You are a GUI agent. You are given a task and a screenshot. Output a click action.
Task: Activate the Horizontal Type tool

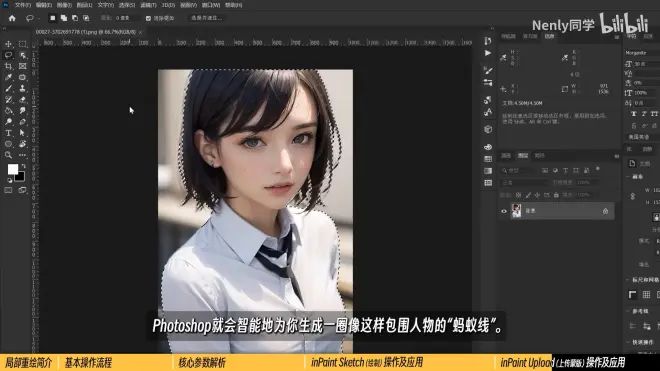pos(8,133)
